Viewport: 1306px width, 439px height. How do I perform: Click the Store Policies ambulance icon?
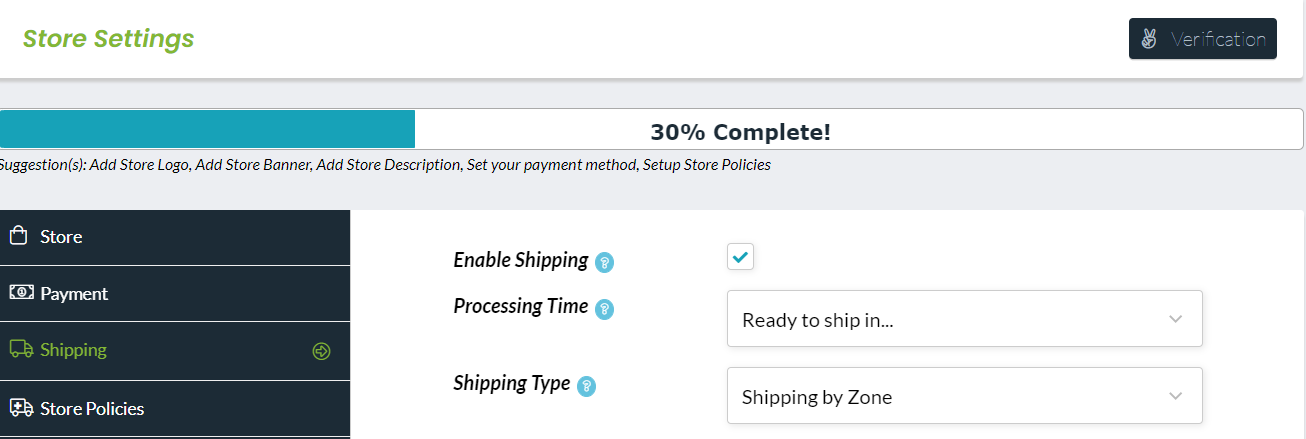pos(20,408)
